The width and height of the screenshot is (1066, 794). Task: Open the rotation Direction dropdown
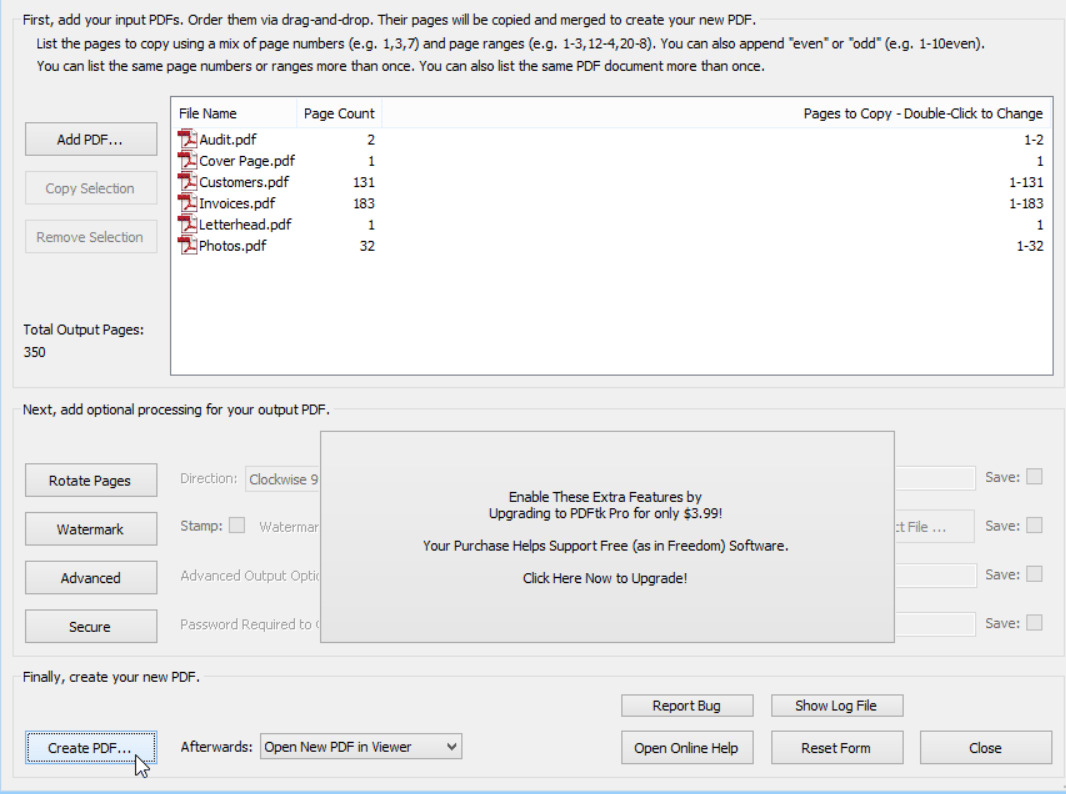(x=283, y=479)
